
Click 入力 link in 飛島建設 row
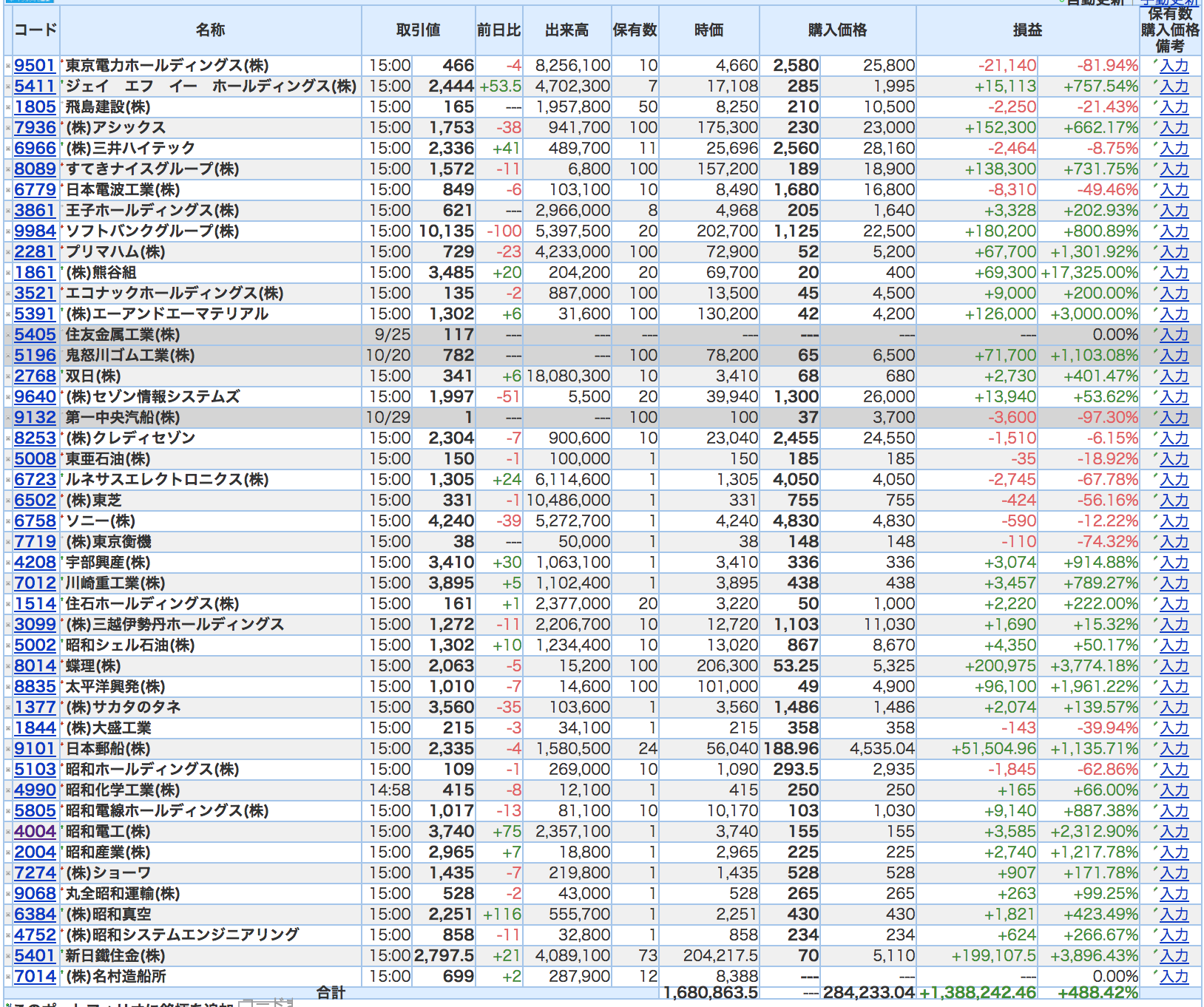click(1174, 107)
